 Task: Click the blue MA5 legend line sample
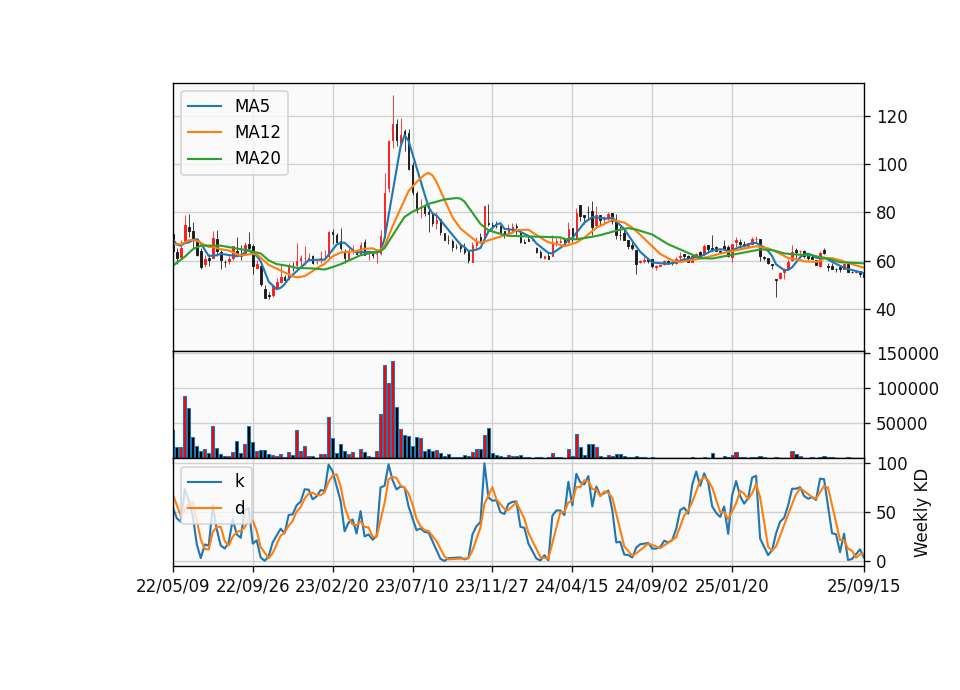pos(204,106)
